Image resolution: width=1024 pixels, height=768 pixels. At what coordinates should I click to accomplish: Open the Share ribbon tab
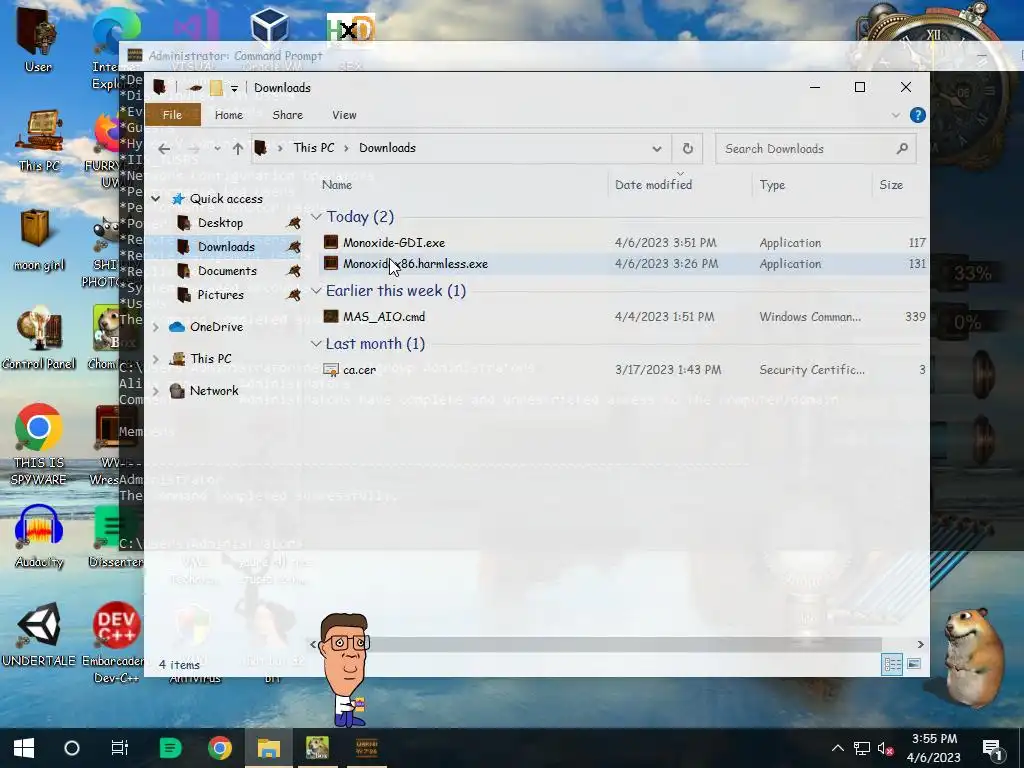pos(287,115)
